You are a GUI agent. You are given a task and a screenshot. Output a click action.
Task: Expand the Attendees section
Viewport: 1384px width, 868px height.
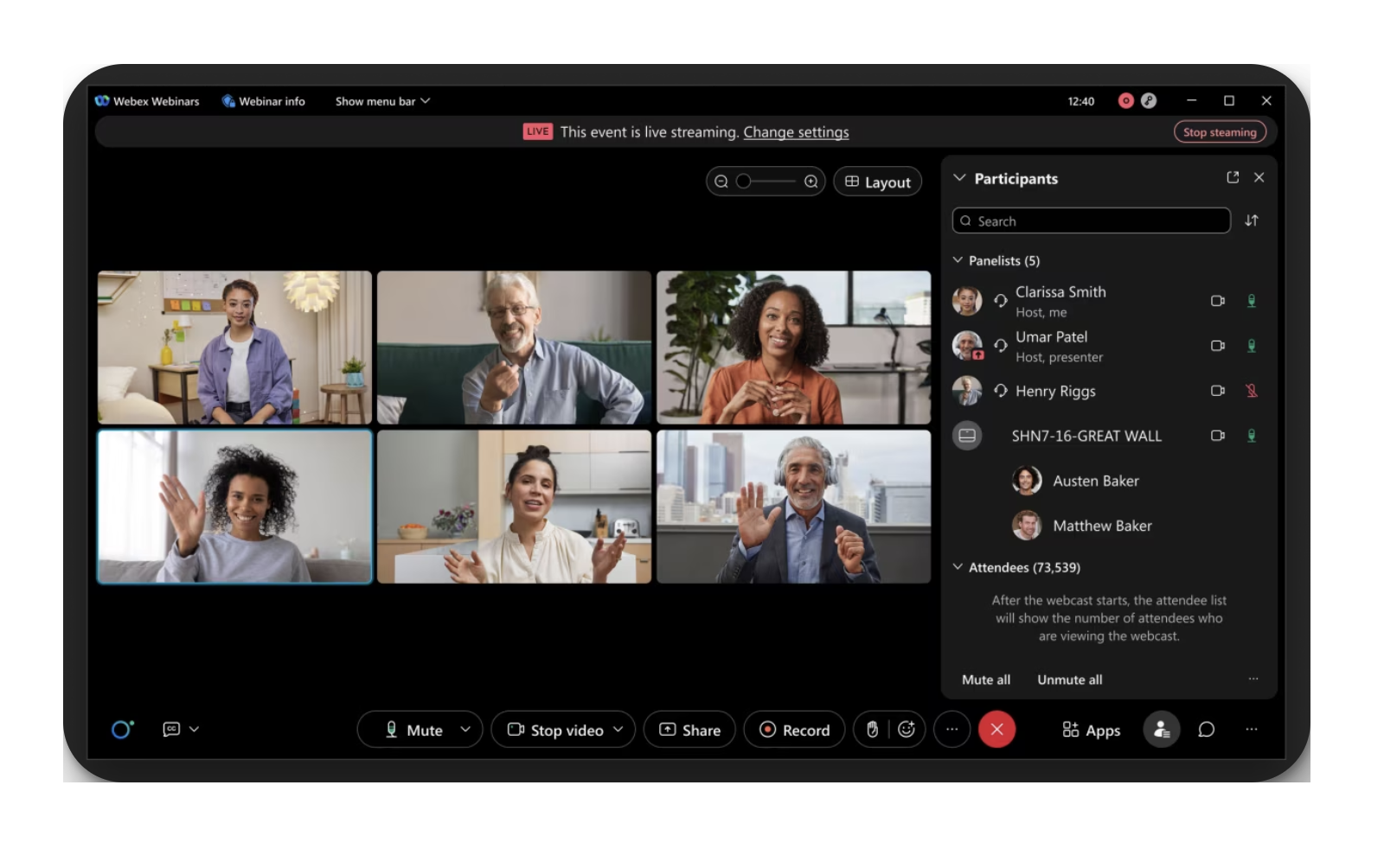coord(958,567)
